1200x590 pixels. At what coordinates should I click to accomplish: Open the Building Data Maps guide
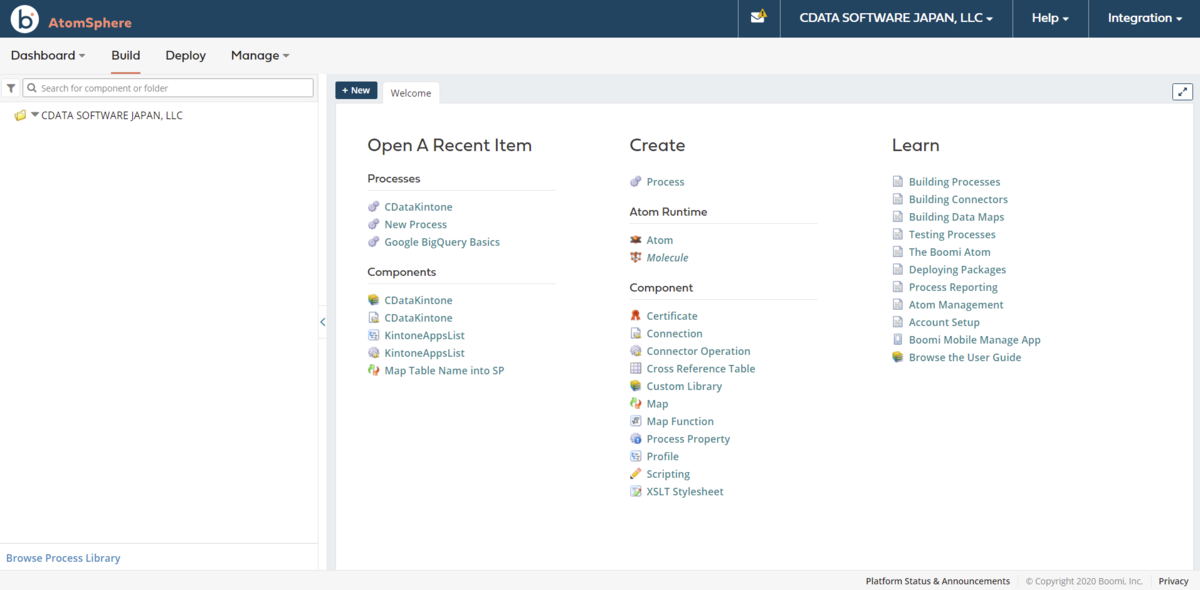coord(956,217)
